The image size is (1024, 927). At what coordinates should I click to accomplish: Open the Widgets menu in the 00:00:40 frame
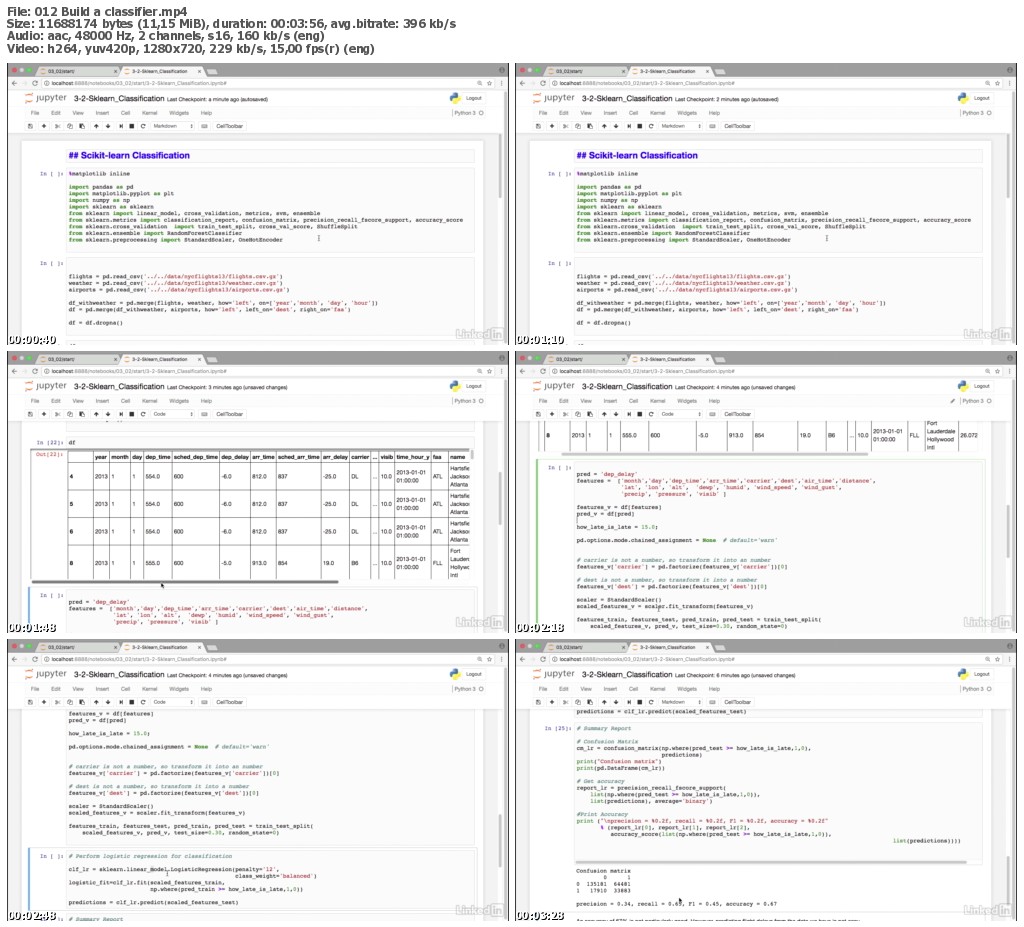[179, 113]
